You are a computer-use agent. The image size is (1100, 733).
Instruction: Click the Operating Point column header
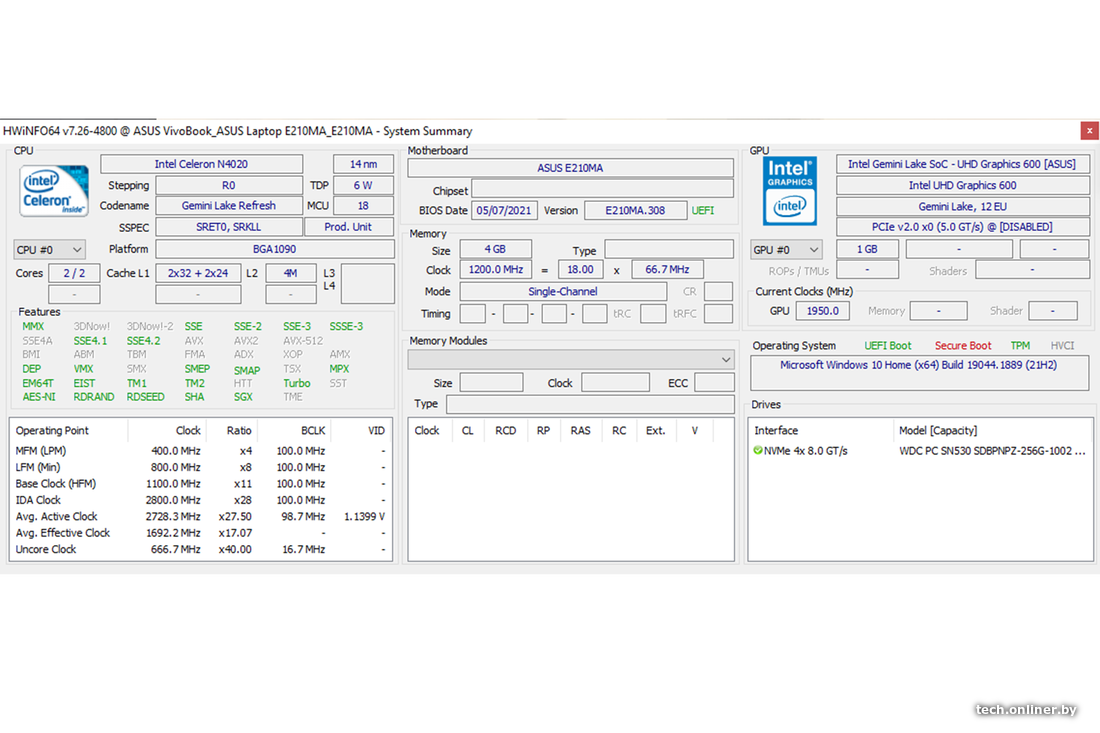coord(52,431)
